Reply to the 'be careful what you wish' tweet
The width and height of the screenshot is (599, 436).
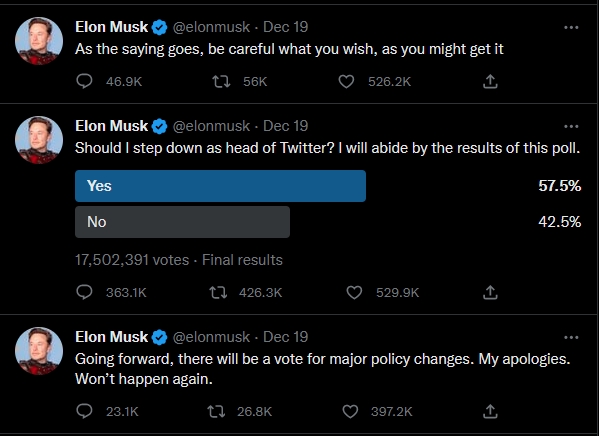(x=84, y=81)
